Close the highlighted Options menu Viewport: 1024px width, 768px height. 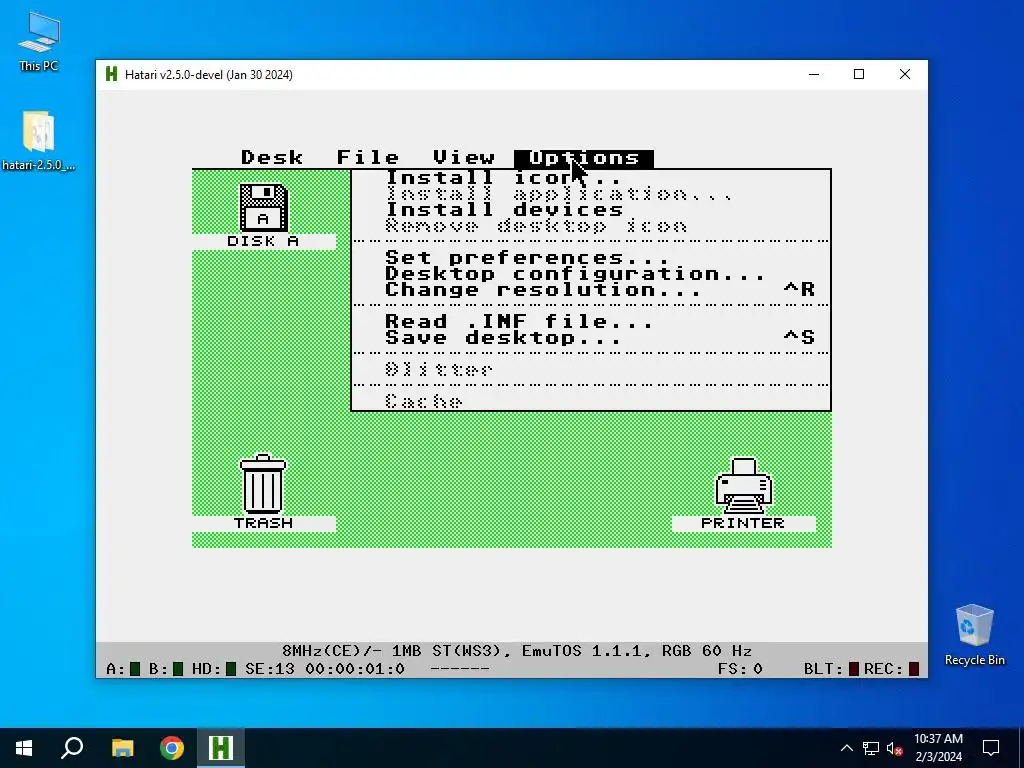584,159
